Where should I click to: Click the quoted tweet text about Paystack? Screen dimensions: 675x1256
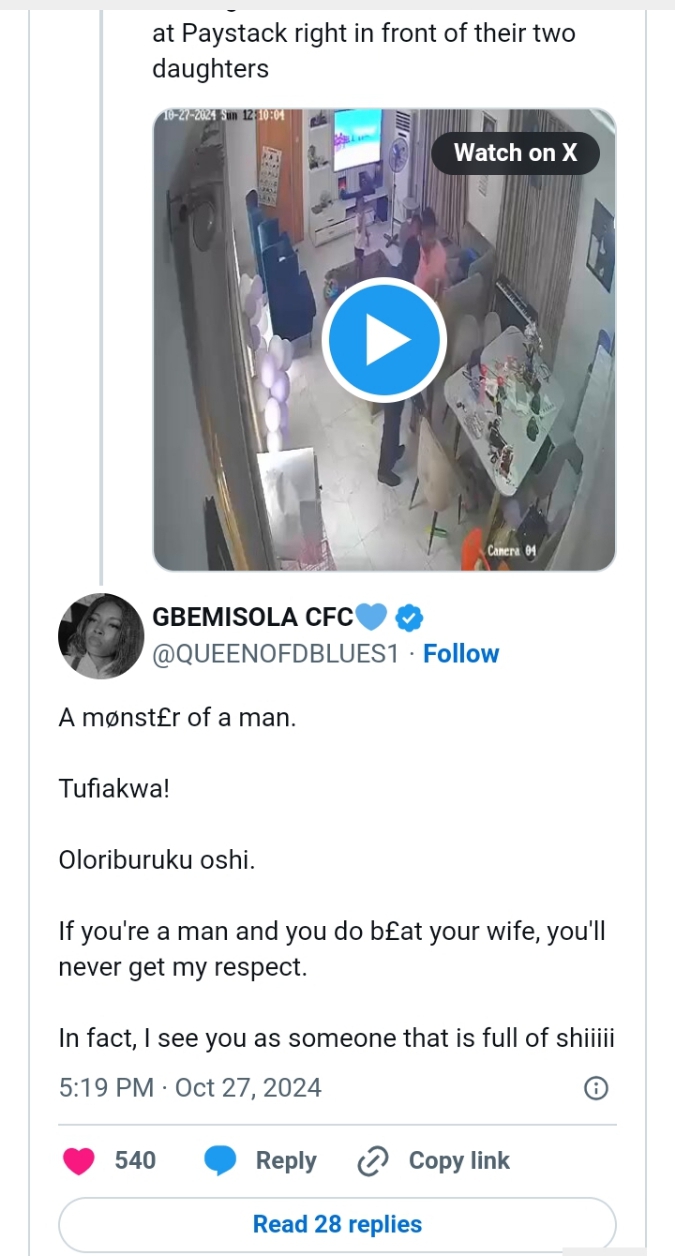pos(364,50)
